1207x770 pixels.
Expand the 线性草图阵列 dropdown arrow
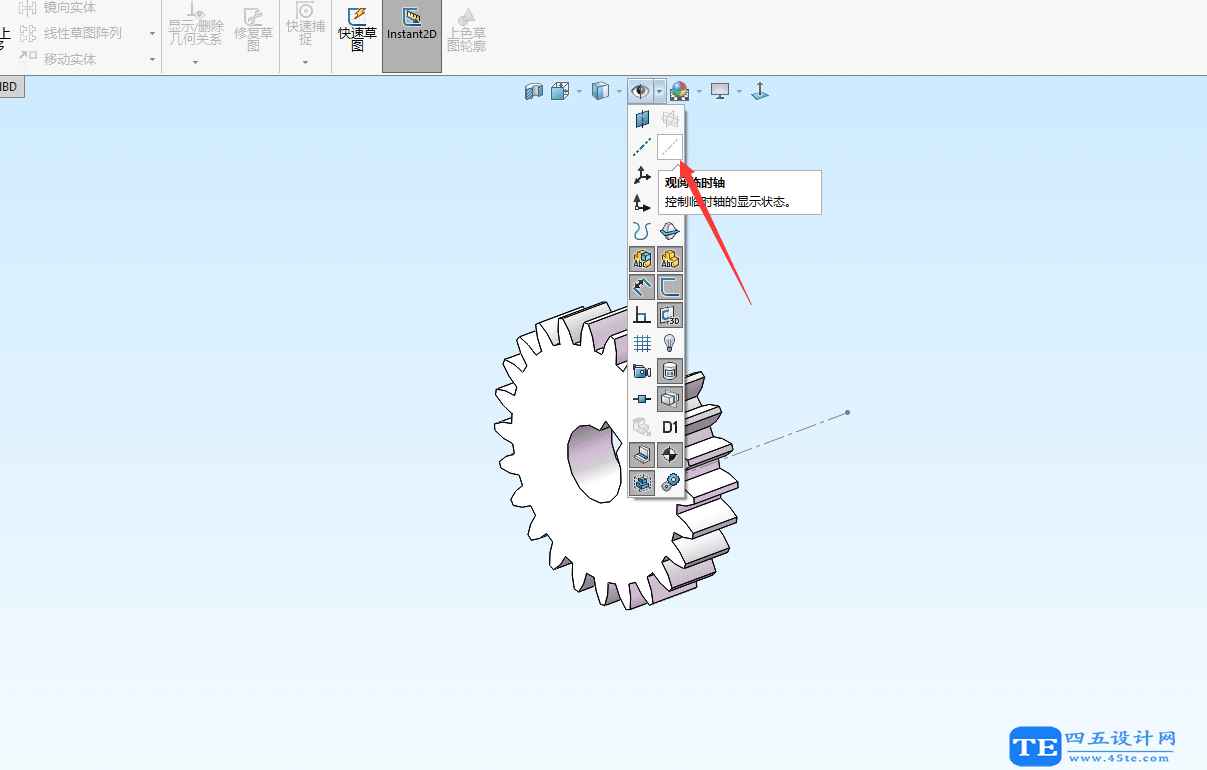(x=152, y=33)
